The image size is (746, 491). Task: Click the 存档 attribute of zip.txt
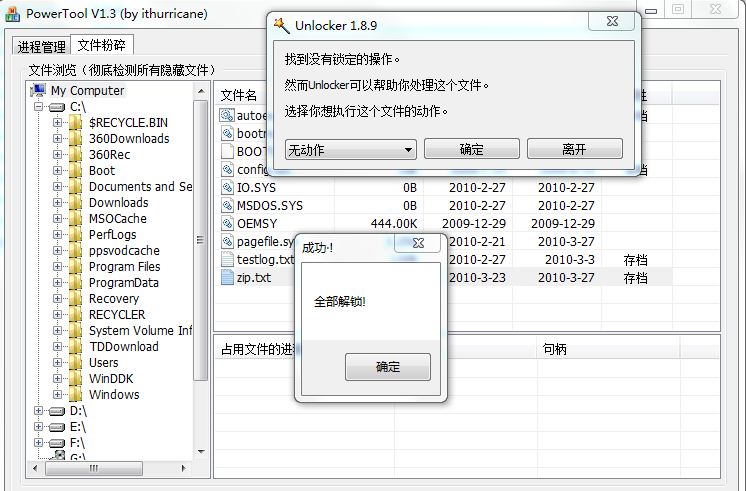coord(636,278)
